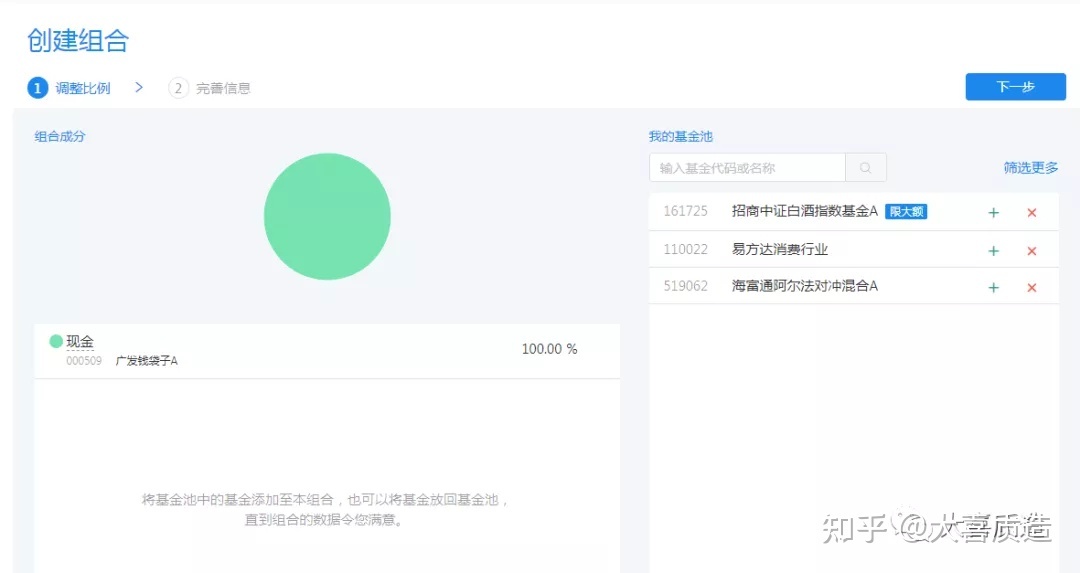
Task: Select step 1 调整比例 tab
Action: [70, 88]
